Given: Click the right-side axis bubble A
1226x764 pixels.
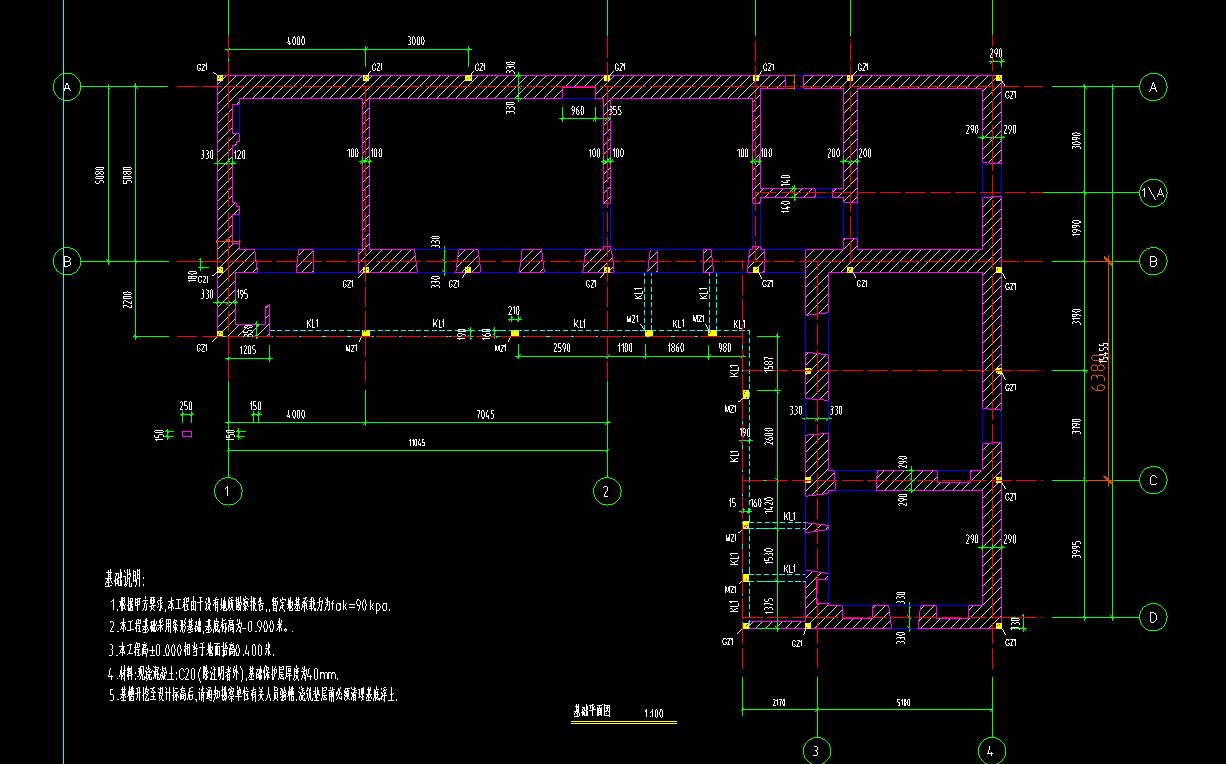Looking at the screenshot, I should click(1153, 87).
